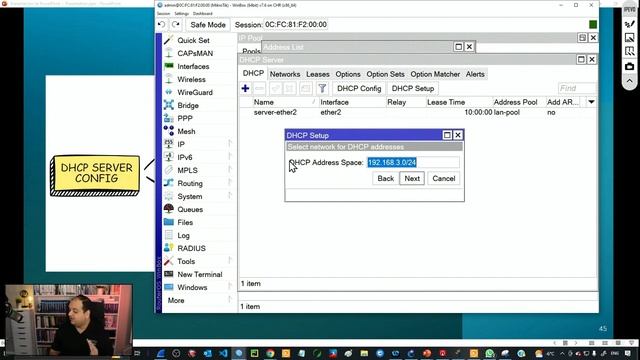Open the Wireless menu
The image size is (640, 360).
click(191, 80)
